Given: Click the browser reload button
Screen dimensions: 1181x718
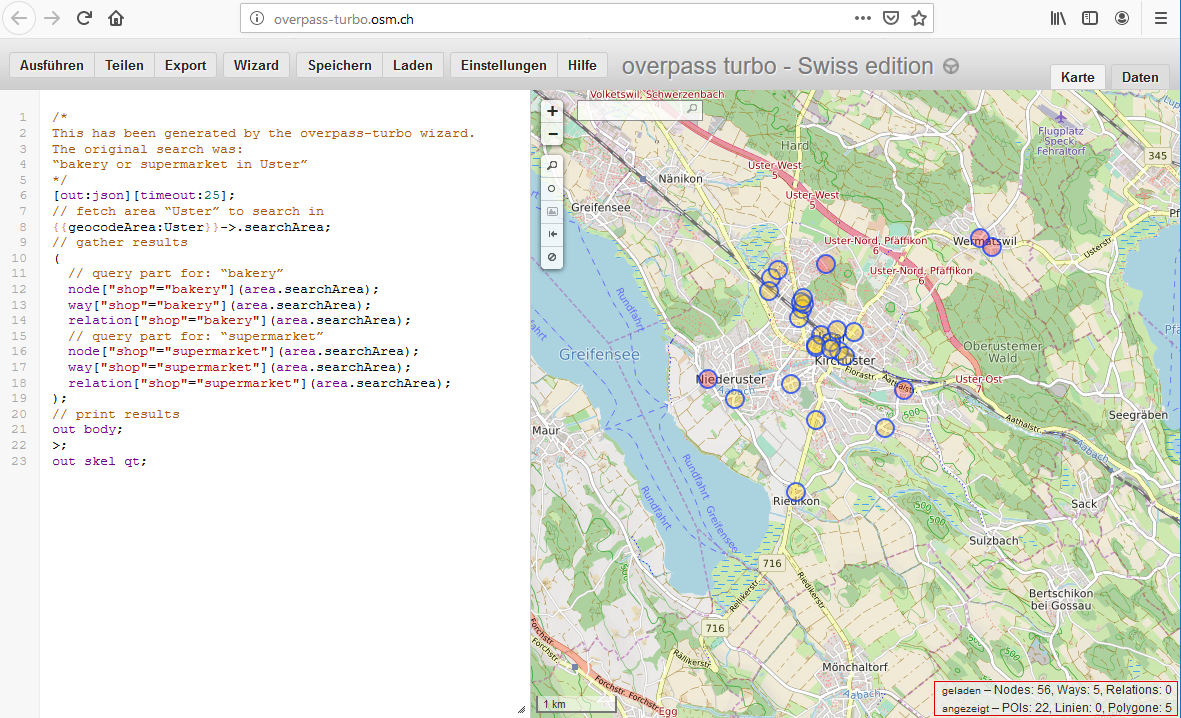Looking at the screenshot, I should 85,18.
